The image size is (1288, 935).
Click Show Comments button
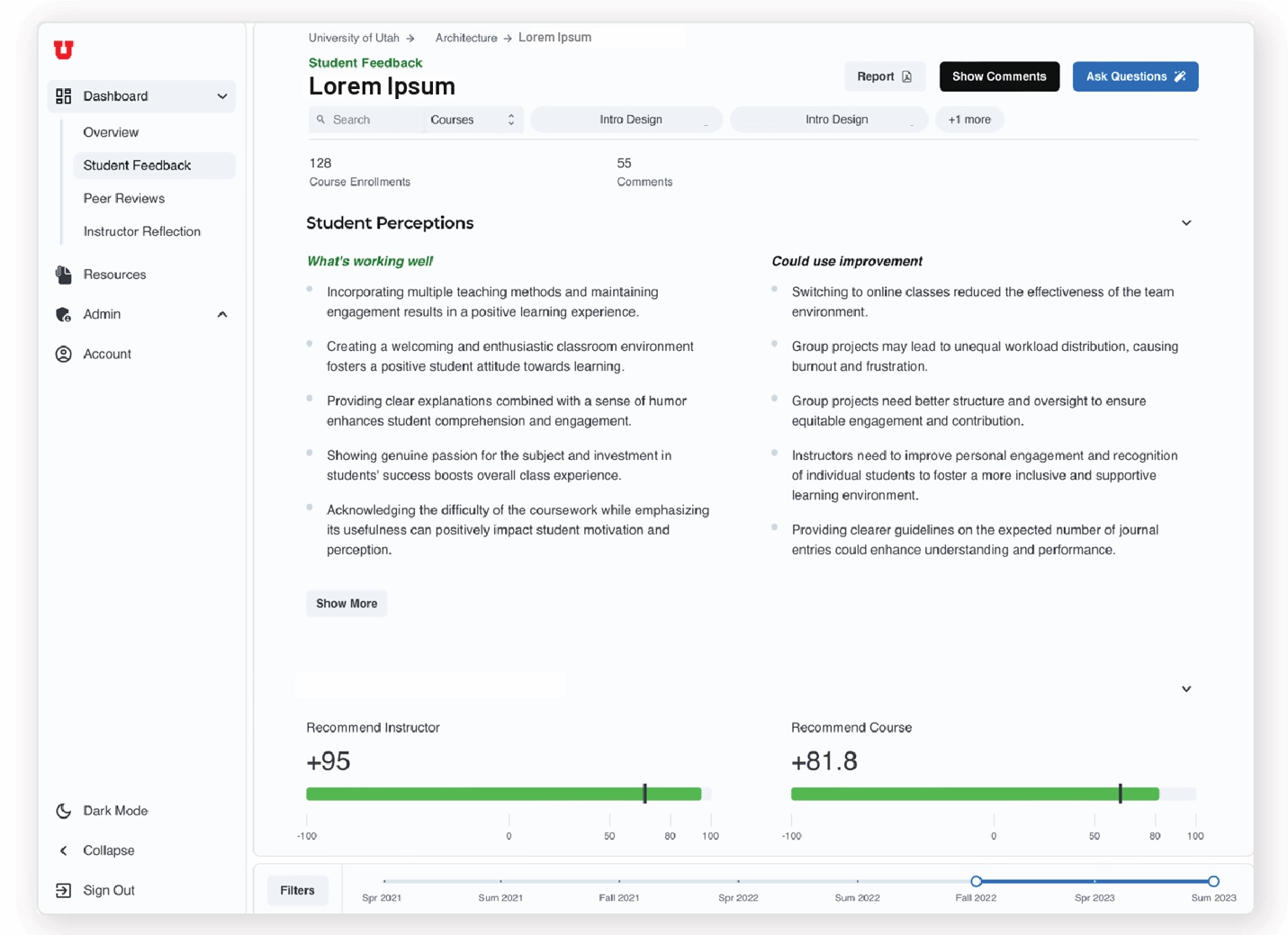999,76
